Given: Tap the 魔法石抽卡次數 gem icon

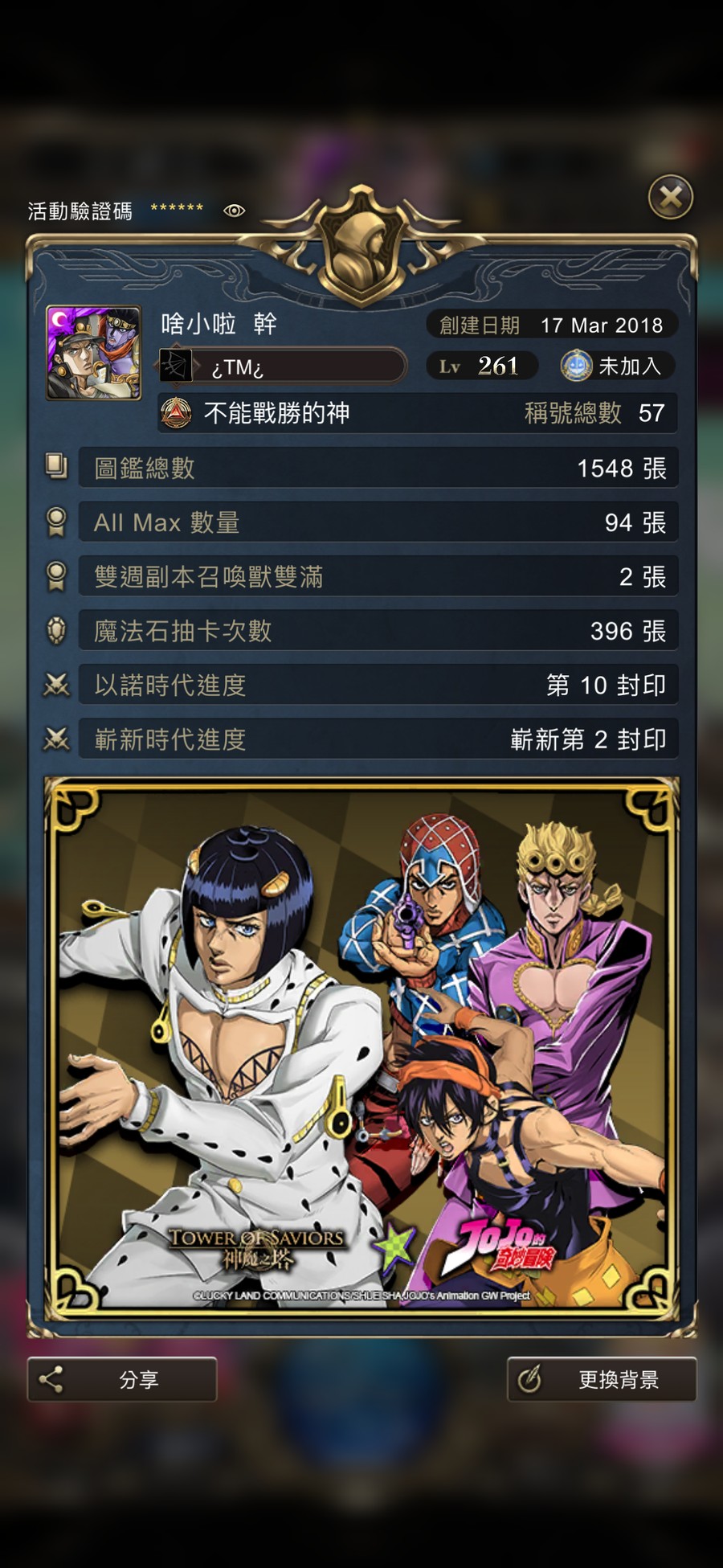Looking at the screenshot, I should (56, 630).
